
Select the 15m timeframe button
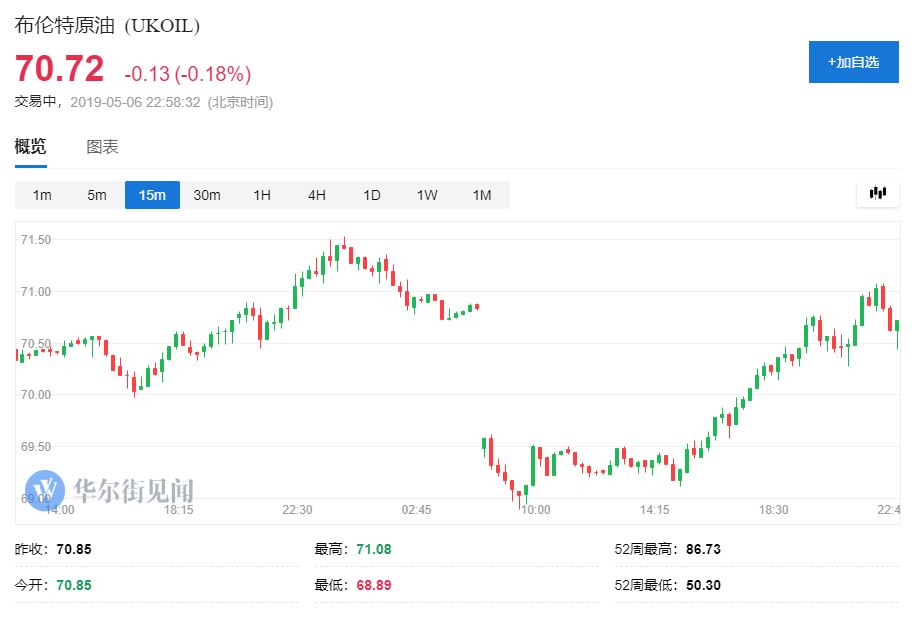point(152,195)
